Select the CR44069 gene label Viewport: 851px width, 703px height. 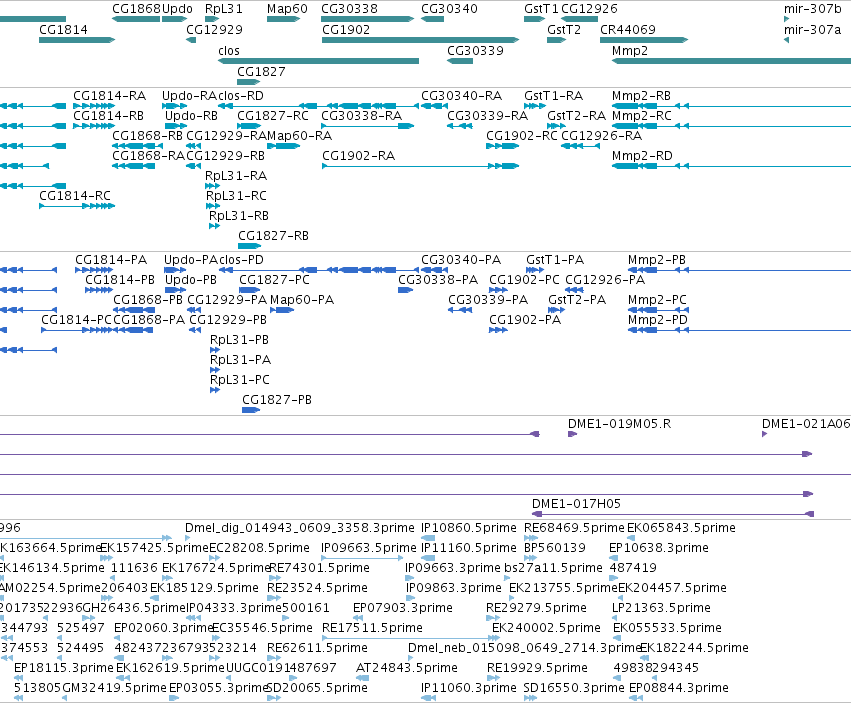(628, 29)
